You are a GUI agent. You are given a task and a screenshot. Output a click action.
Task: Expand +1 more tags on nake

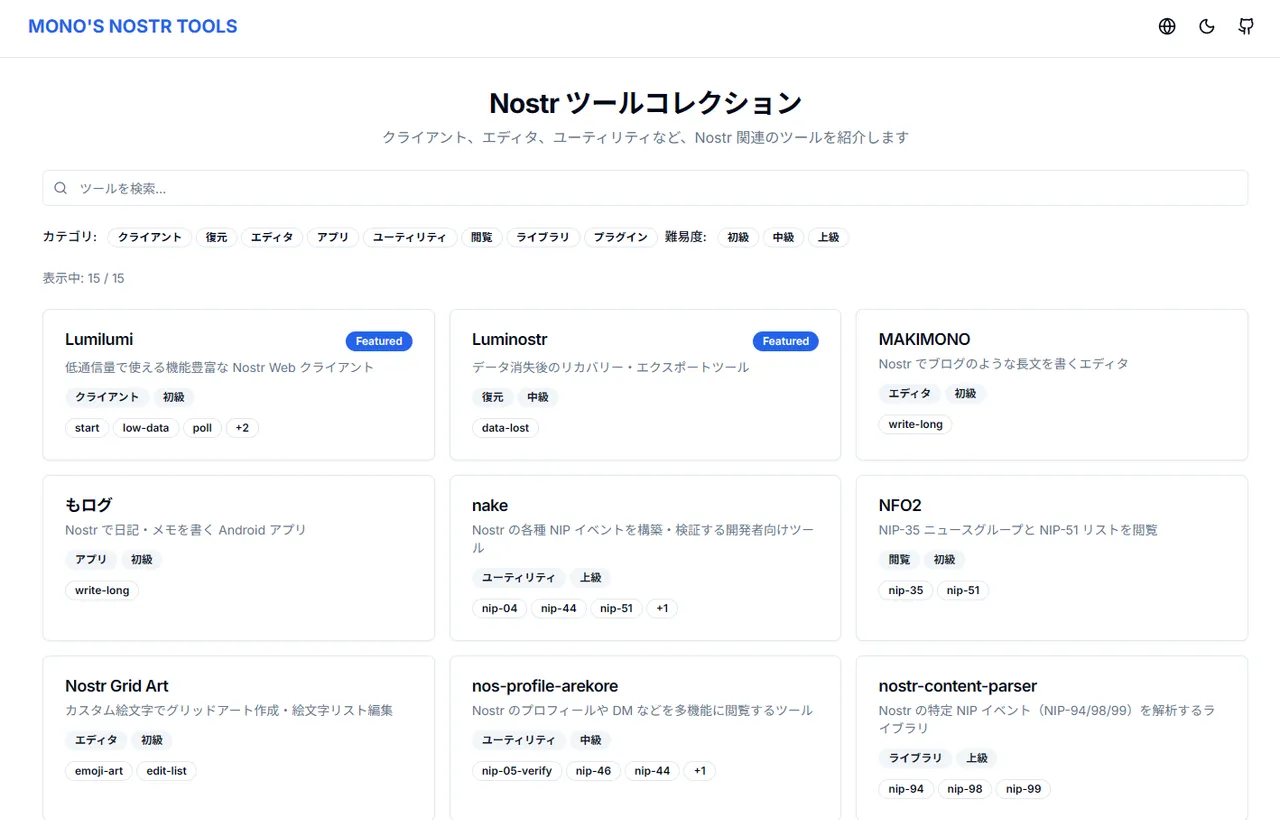tap(662, 608)
